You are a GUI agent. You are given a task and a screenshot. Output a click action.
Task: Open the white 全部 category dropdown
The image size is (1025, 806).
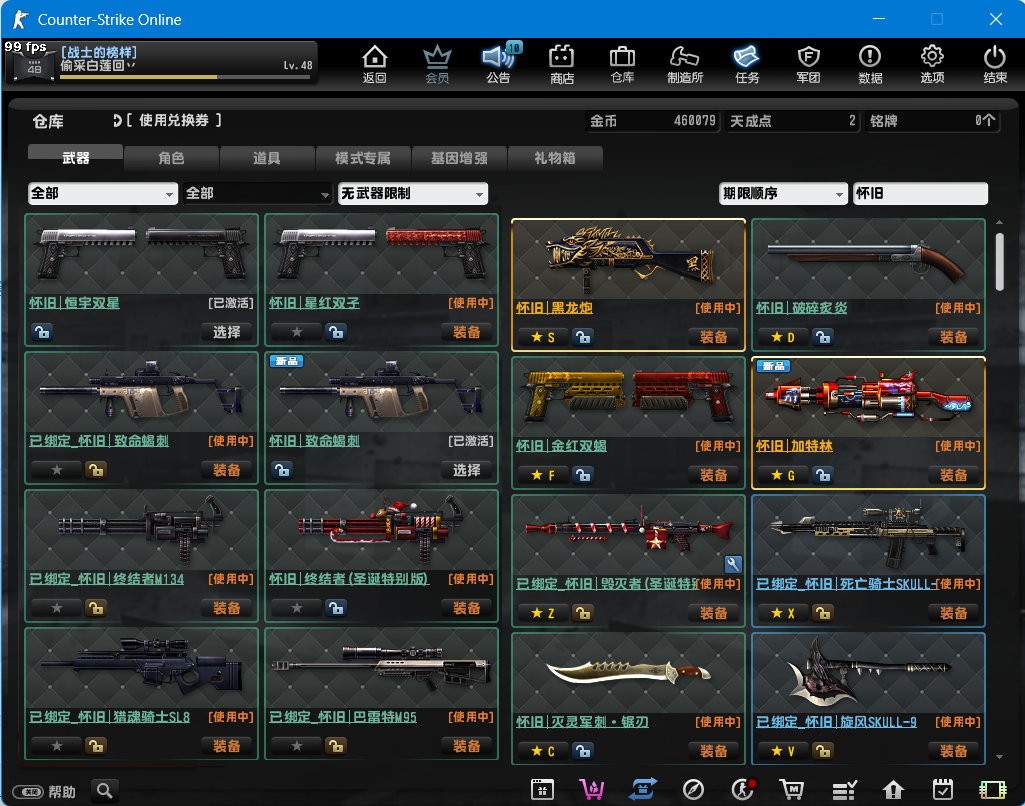point(103,193)
